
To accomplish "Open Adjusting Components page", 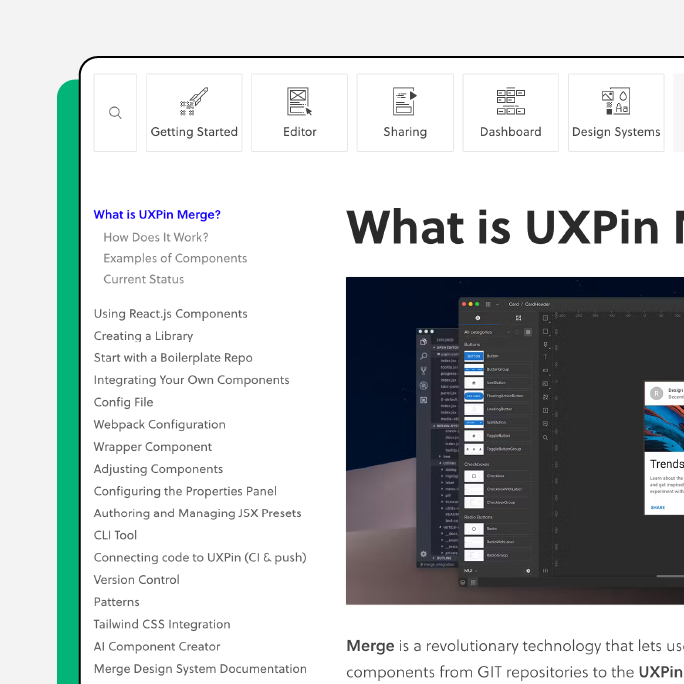I will [x=158, y=469].
